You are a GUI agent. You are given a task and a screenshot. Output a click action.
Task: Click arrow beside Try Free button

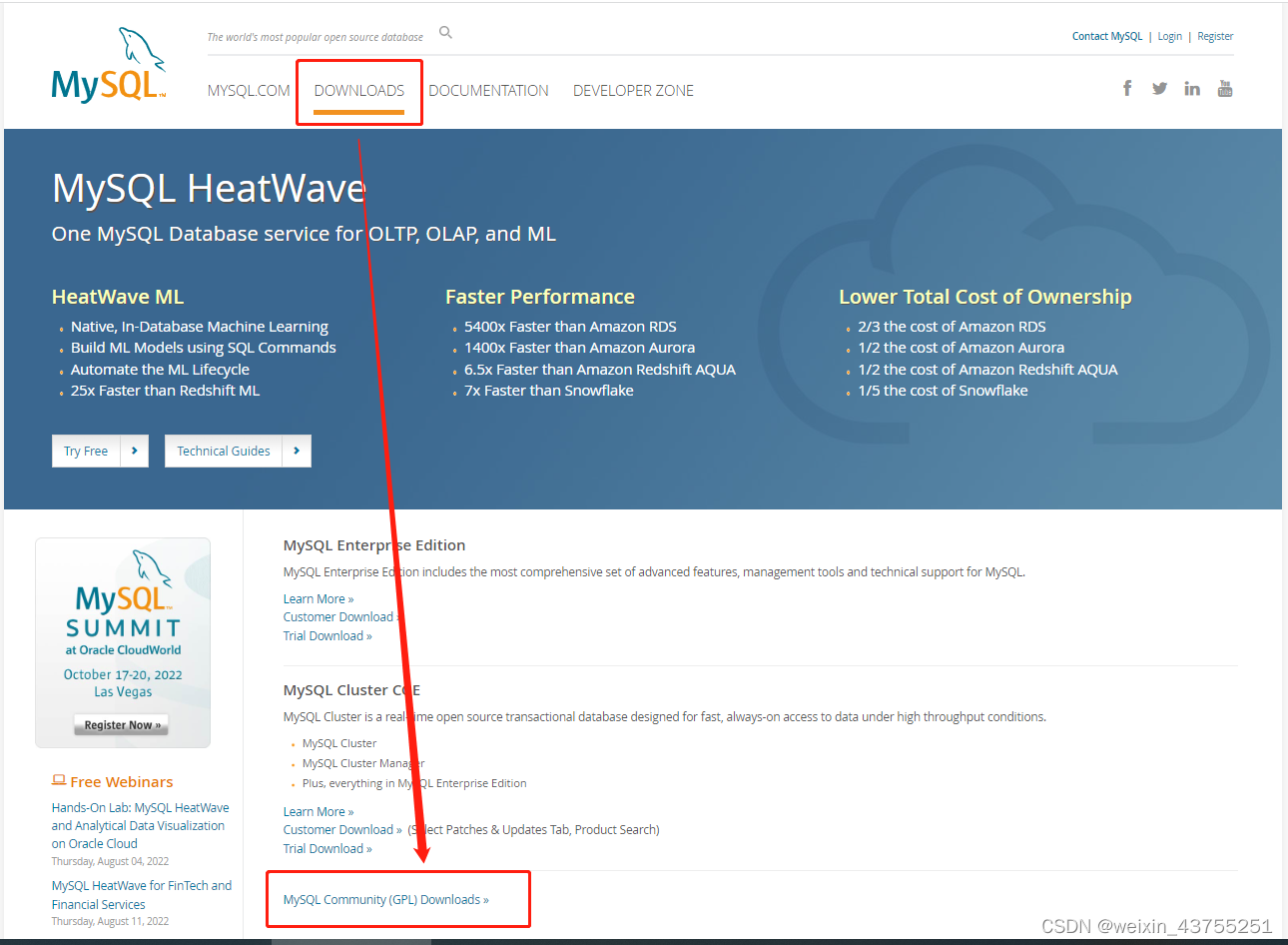coord(135,451)
